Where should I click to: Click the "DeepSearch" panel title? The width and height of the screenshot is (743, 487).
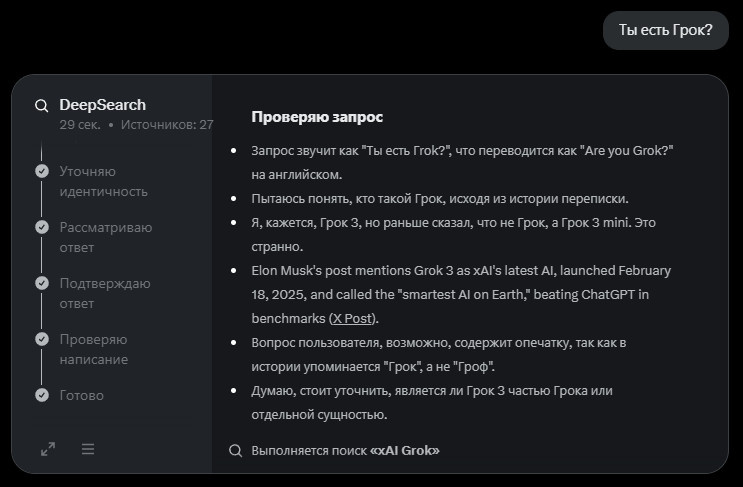[x=102, y=105]
